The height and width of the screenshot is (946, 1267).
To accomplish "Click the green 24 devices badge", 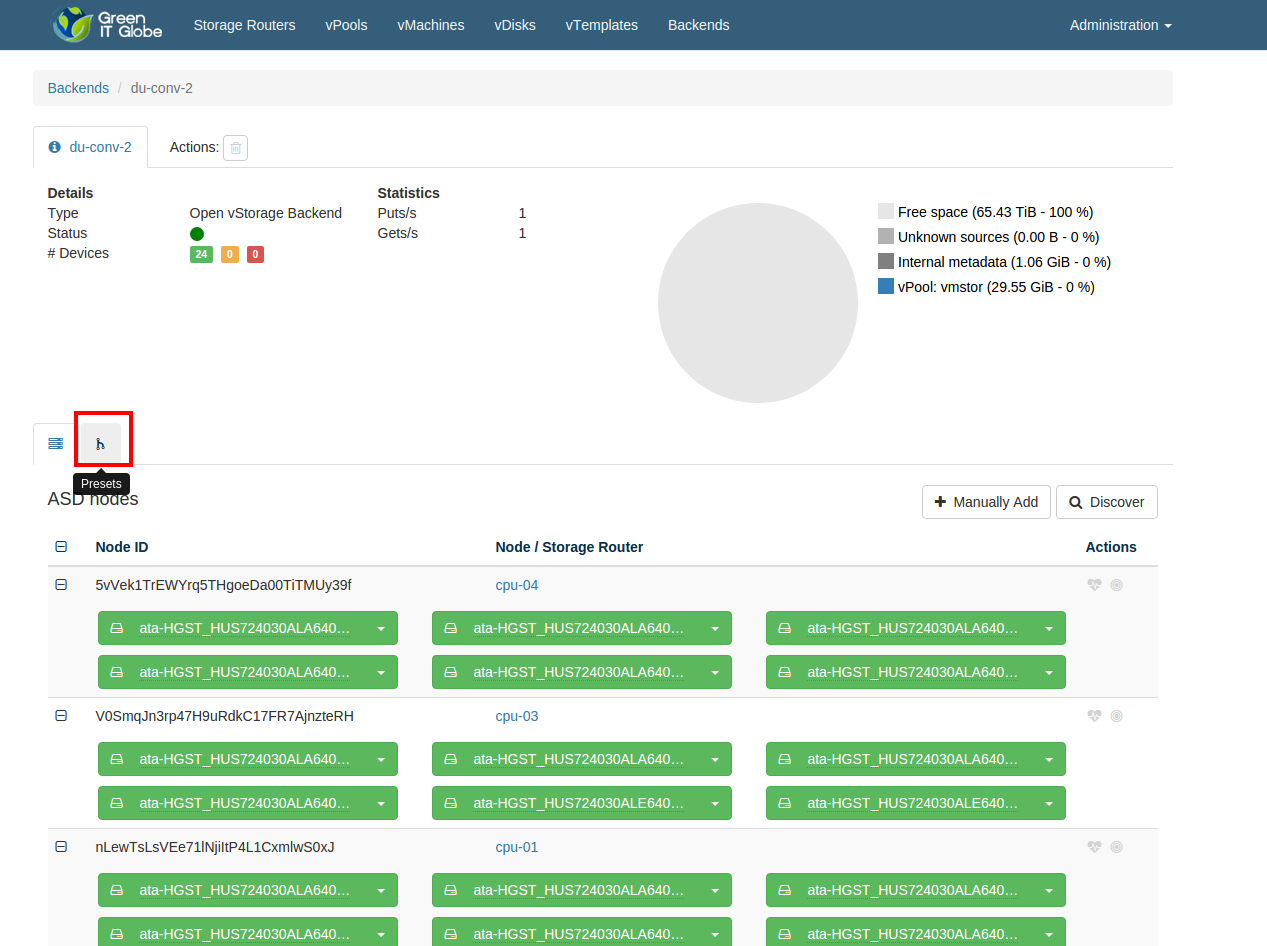I will pyautogui.click(x=201, y=254).
